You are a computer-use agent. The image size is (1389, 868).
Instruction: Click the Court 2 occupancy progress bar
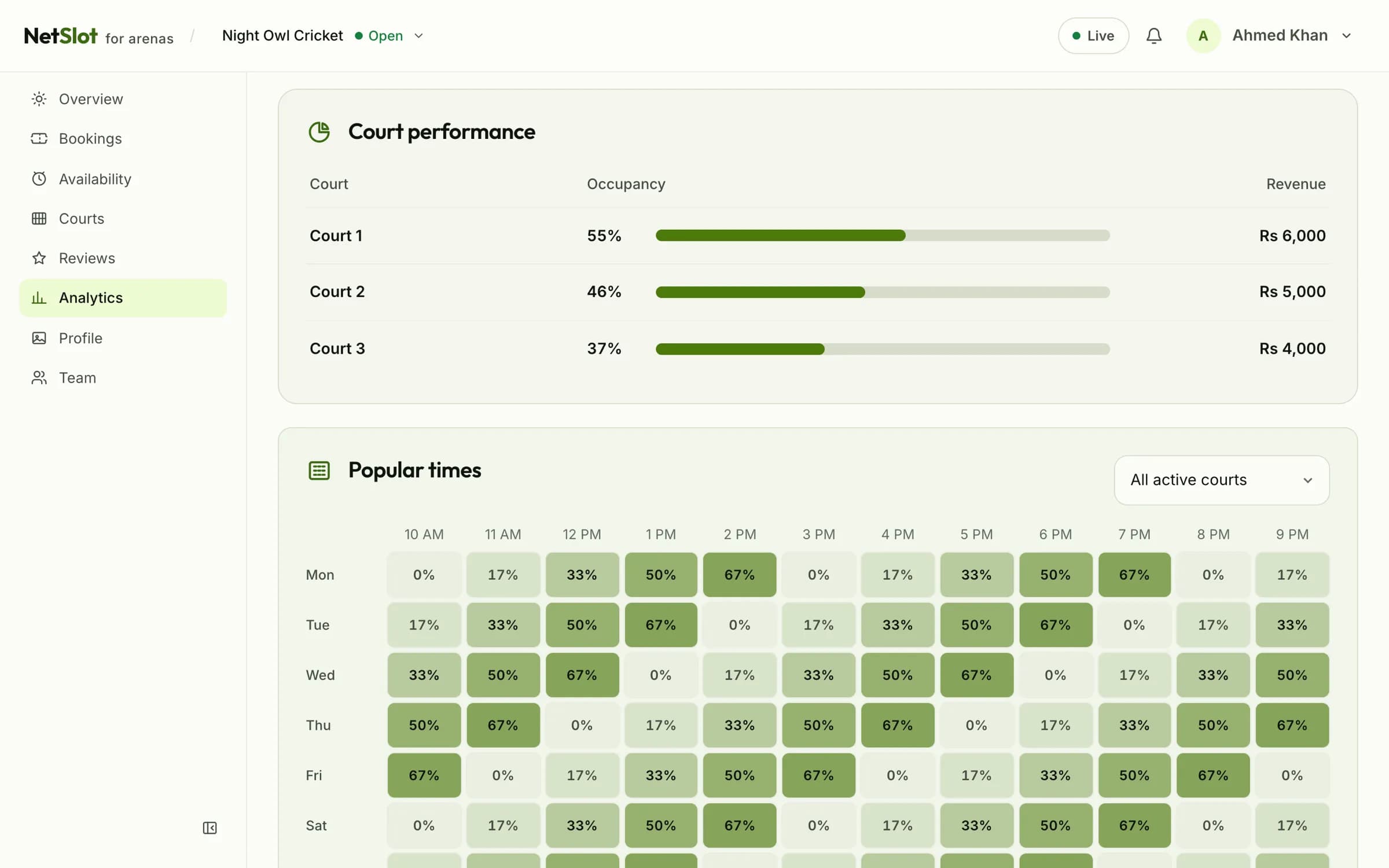click(883, 292)
